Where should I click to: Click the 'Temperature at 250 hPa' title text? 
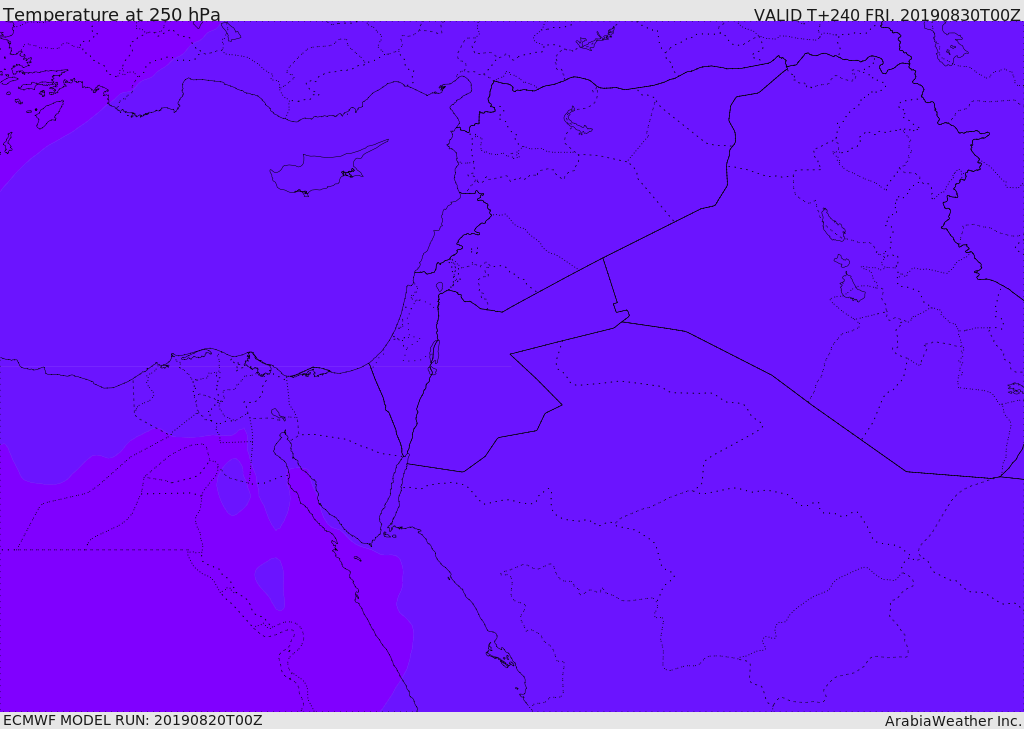point(112,14)
